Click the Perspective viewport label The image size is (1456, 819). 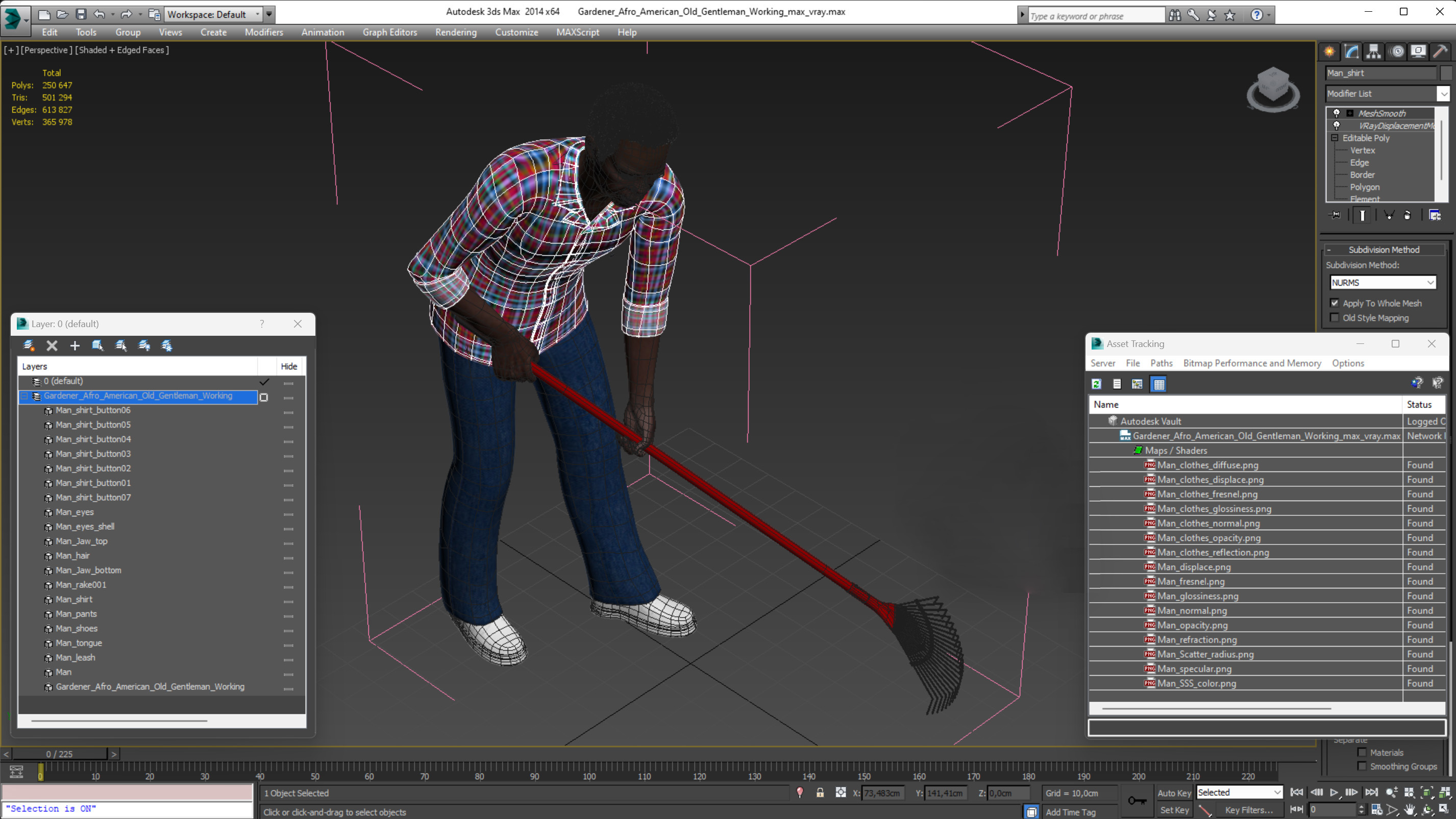coord(46,49)
